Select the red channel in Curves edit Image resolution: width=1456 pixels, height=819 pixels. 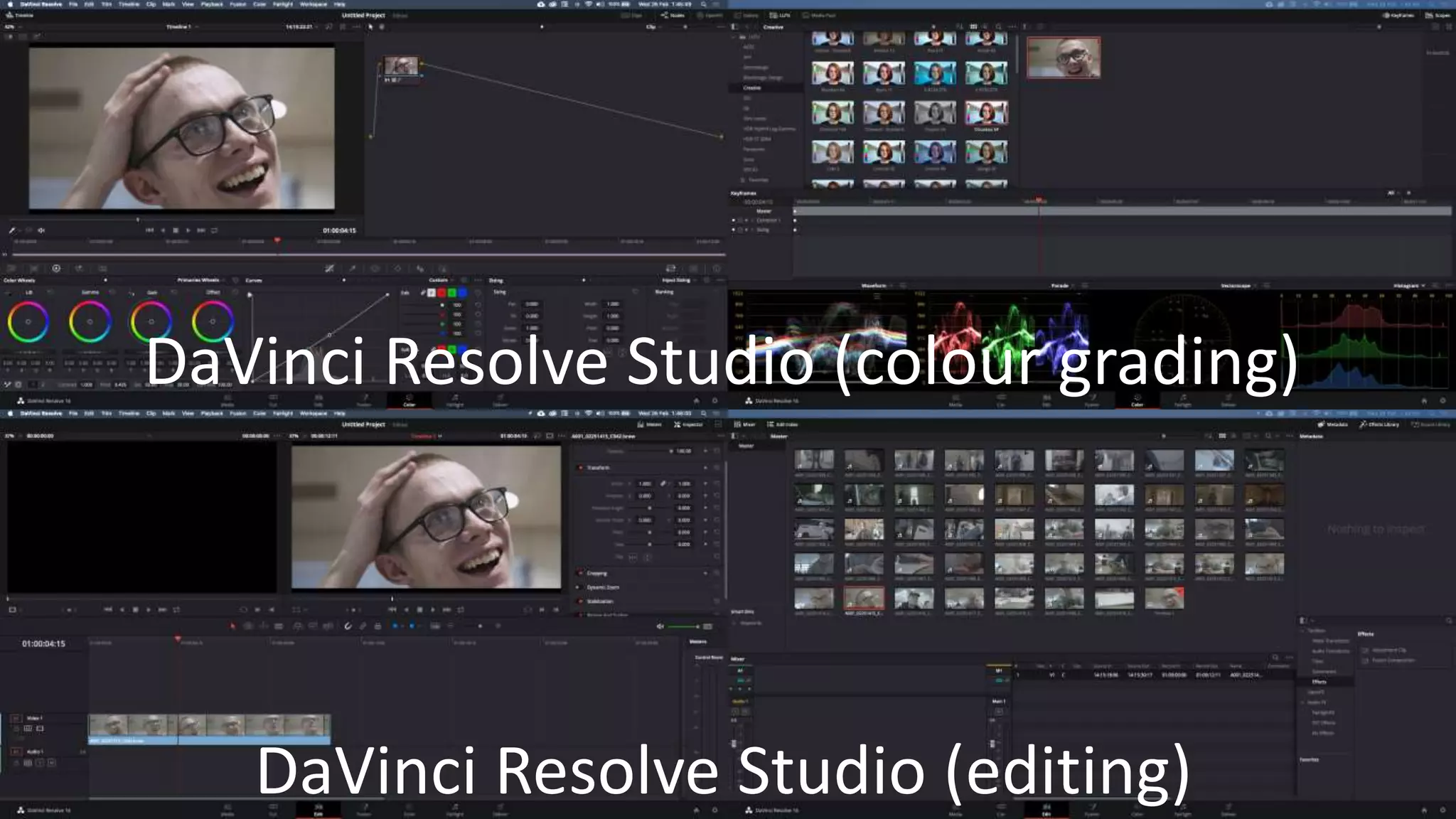[x=441, y=292]
